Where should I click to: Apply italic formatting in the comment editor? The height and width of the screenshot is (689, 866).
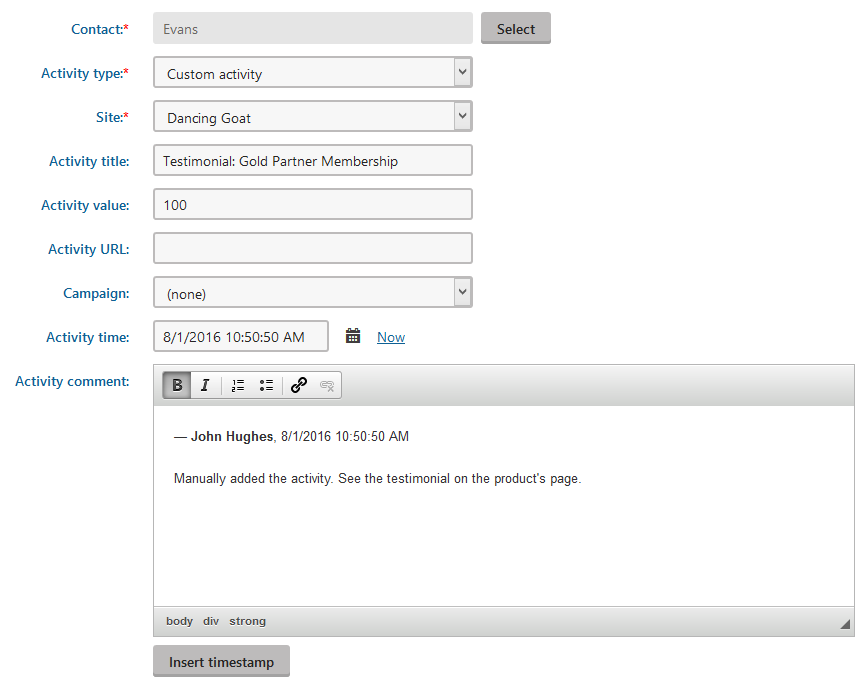(x=206, y=385)
